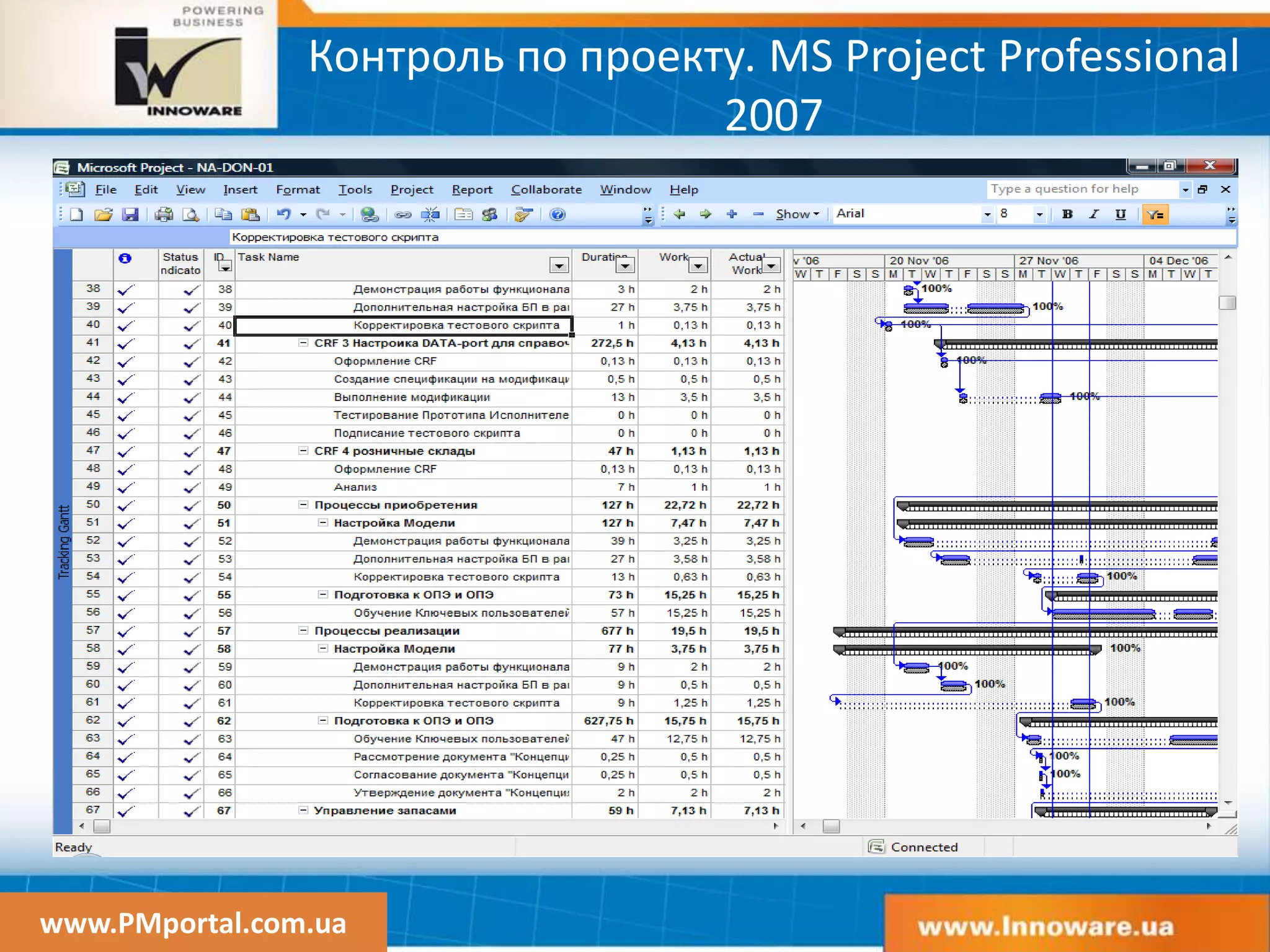Collapse CRF 3 Настроика DATA-port summary task
Screen dimensions: 1270x952
[303, 343]
